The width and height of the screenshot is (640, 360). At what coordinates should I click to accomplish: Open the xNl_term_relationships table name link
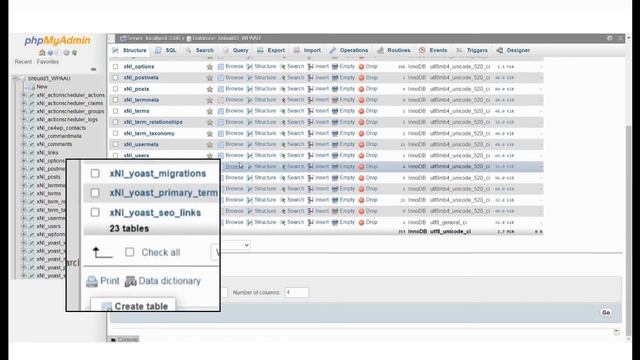153,122
